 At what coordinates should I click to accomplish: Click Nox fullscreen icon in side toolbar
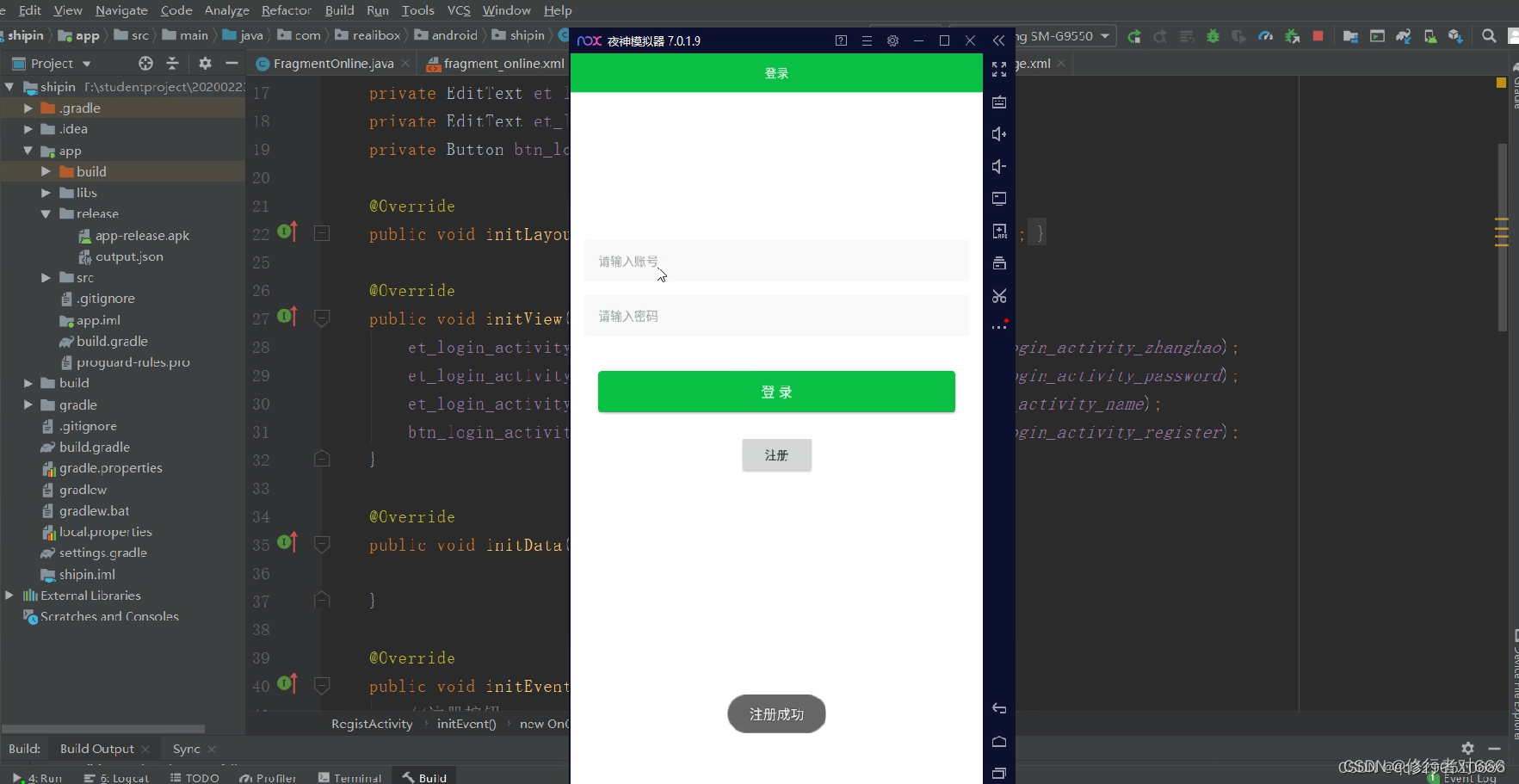(999, 70)
